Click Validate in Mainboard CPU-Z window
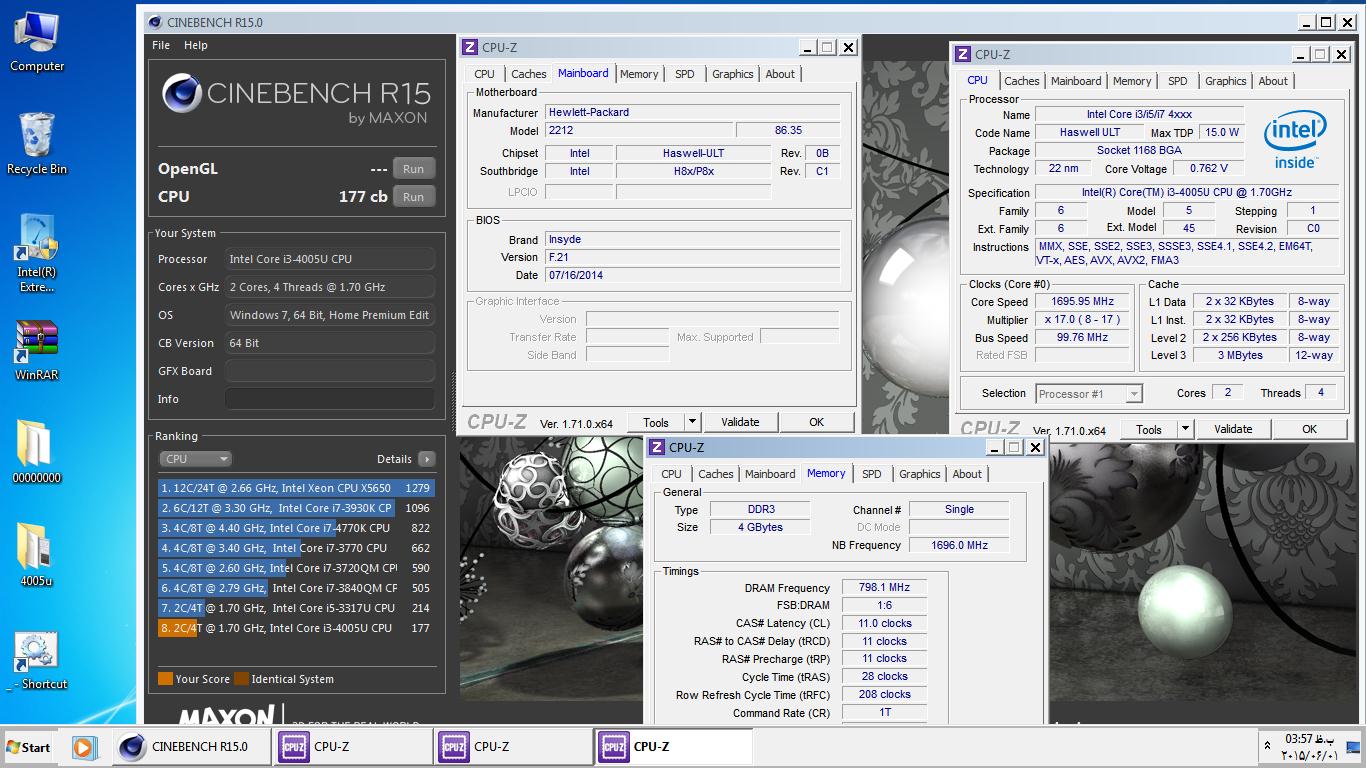 pos(740,422)
